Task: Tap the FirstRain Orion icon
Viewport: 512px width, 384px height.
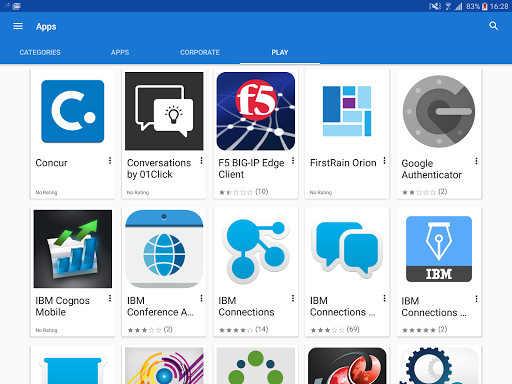Action: pos(347,111)
